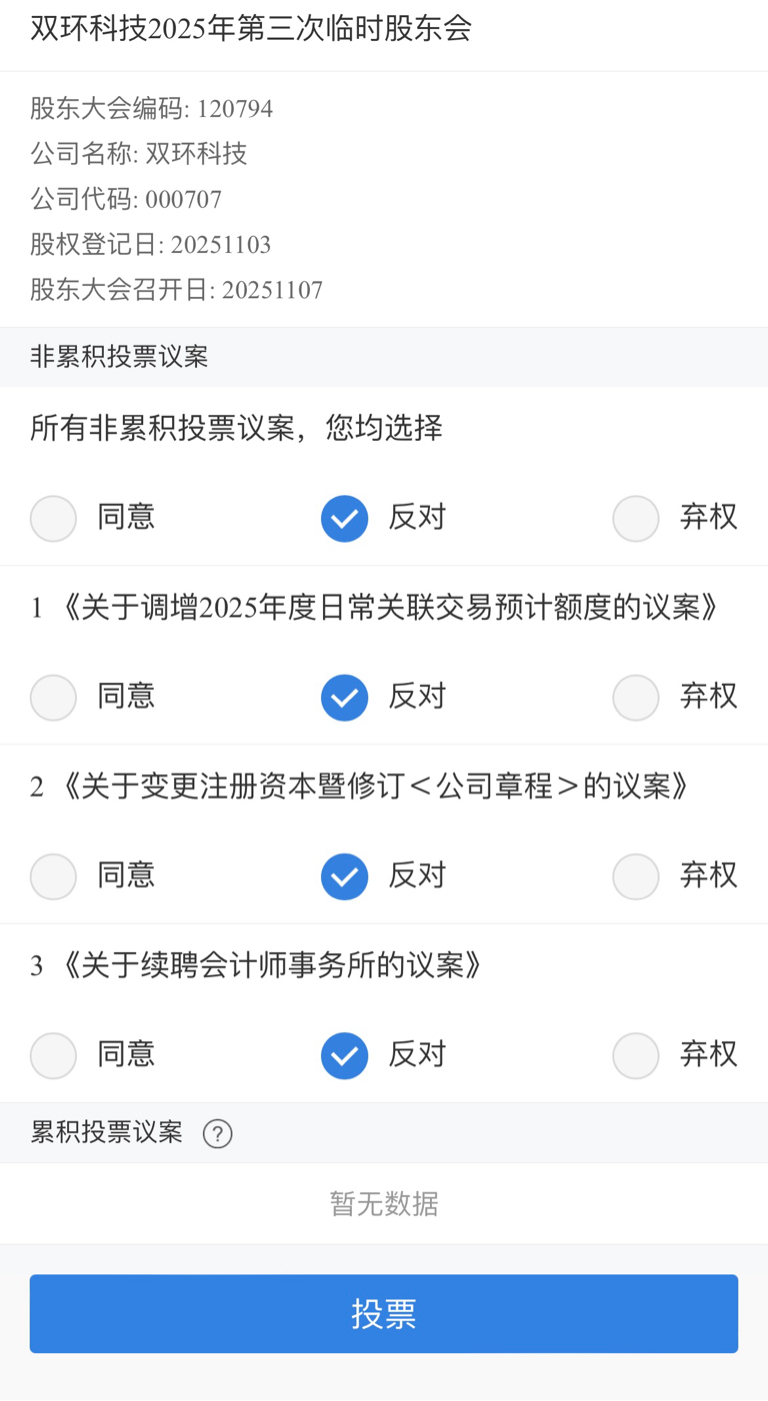
Task: Choose 弃权 for proposal 1 关联交易预计额度
Action: pyautogui.click(x=636, y=697)
